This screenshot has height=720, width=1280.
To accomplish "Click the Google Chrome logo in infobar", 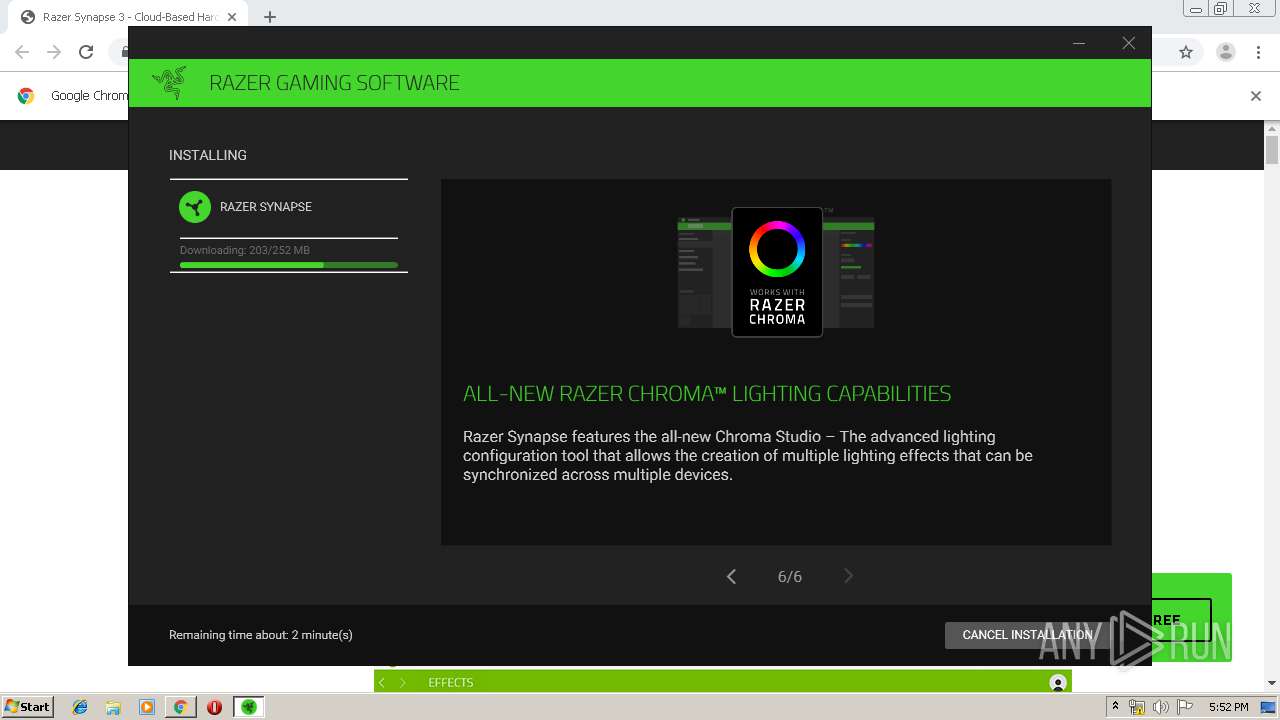I will click(26, 96).
